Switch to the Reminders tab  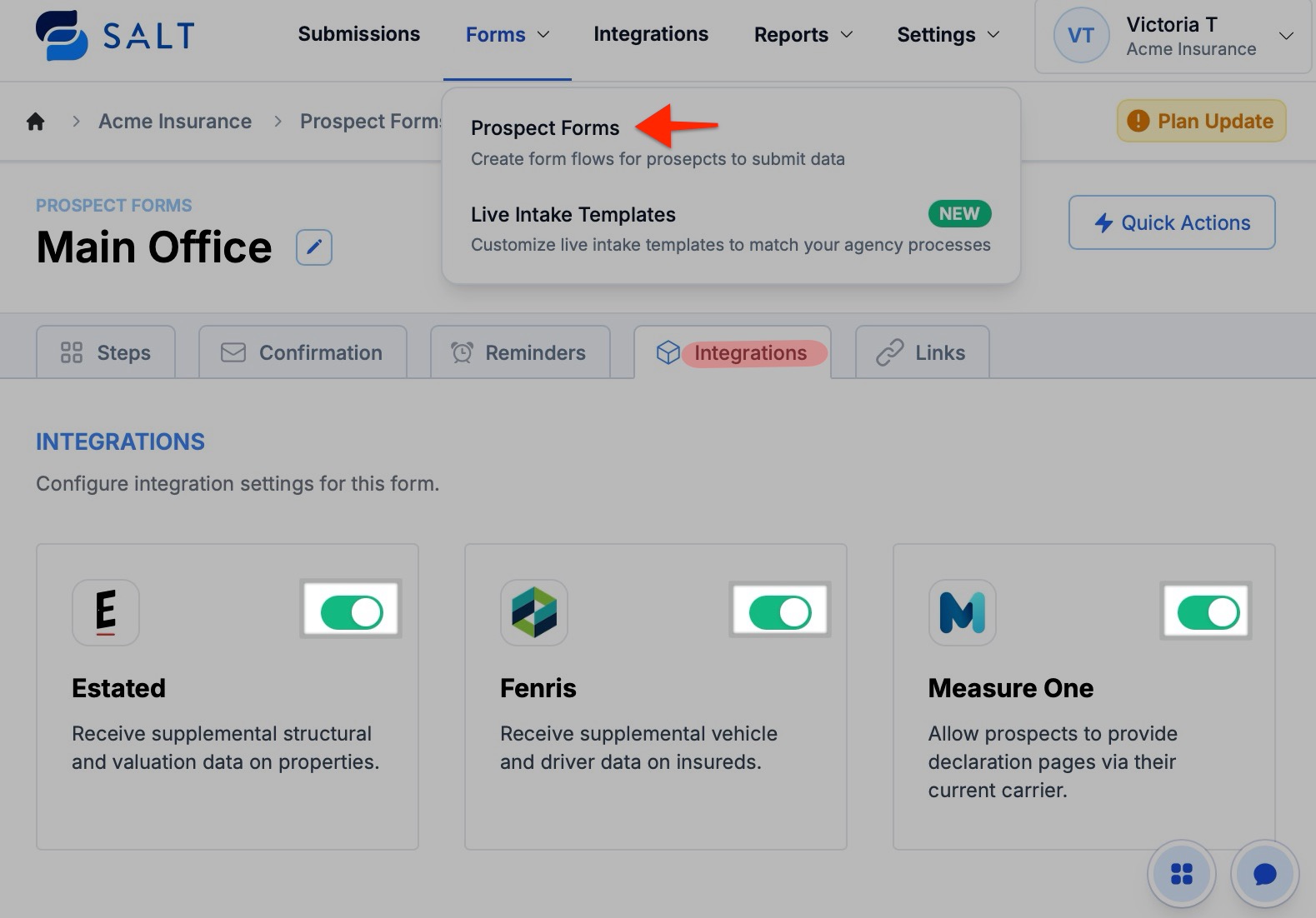520,352
